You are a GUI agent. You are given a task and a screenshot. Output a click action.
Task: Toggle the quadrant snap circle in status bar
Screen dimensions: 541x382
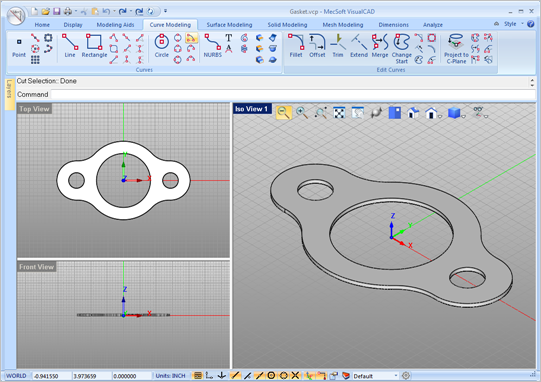pyautogui.click(x=284, y=375)
